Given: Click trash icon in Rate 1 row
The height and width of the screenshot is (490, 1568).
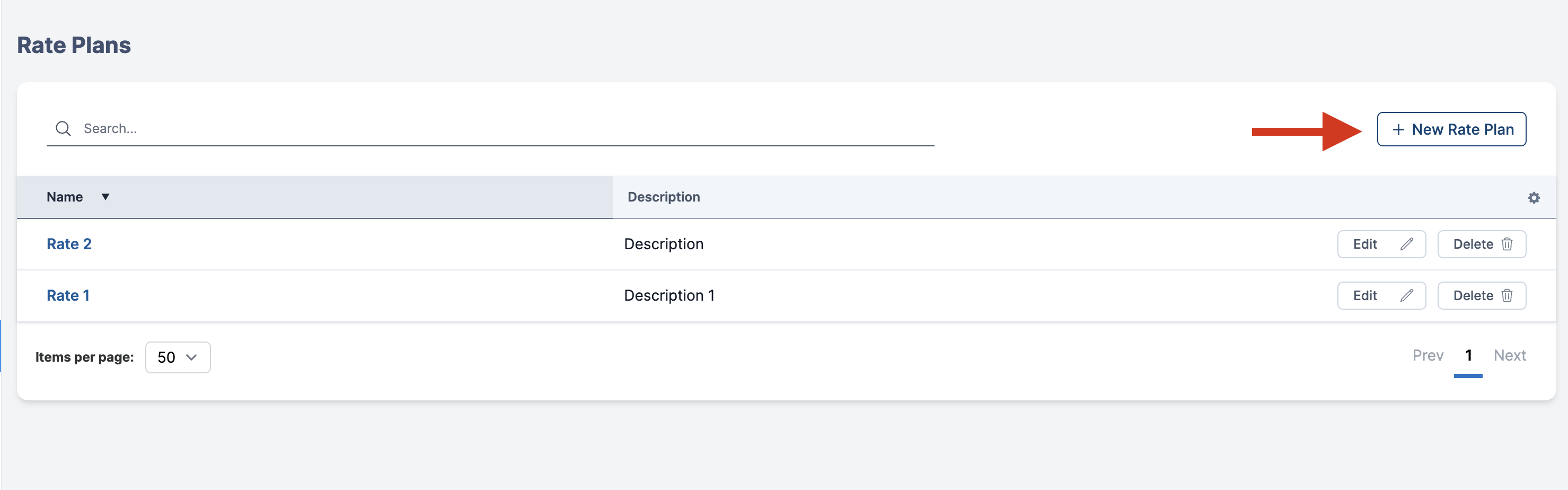Looking at the screenshot, I should coord(1507,295).
